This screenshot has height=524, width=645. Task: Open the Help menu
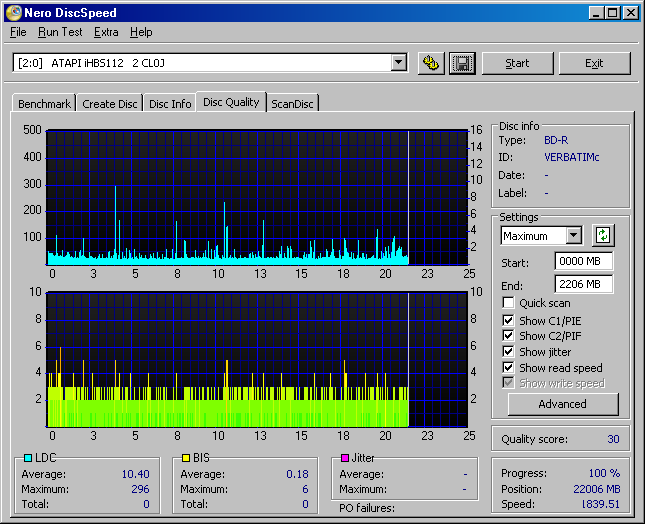tap(141, 32)
